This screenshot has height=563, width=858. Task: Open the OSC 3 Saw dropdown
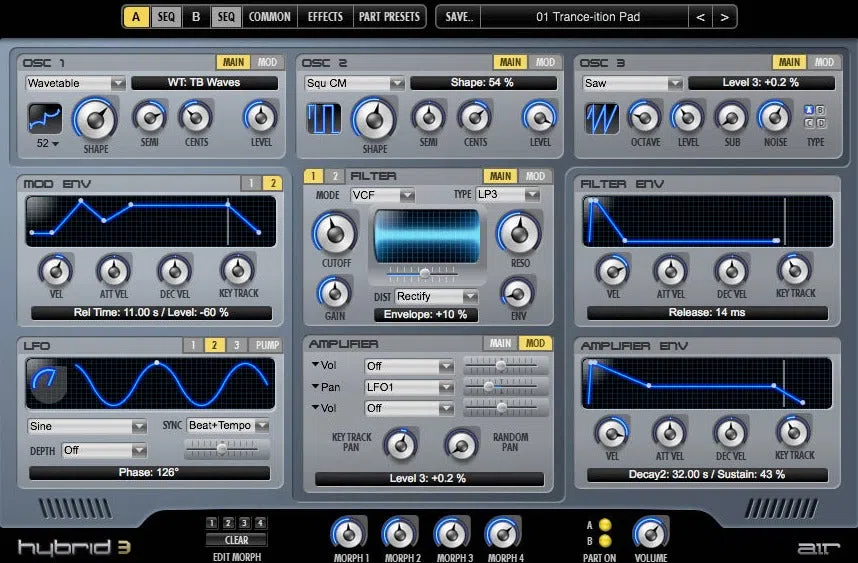(633, 83)
